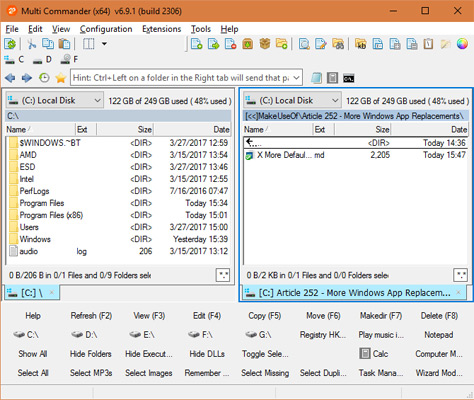
Task: Open the Edit menu
Action: tap(35, 29)
